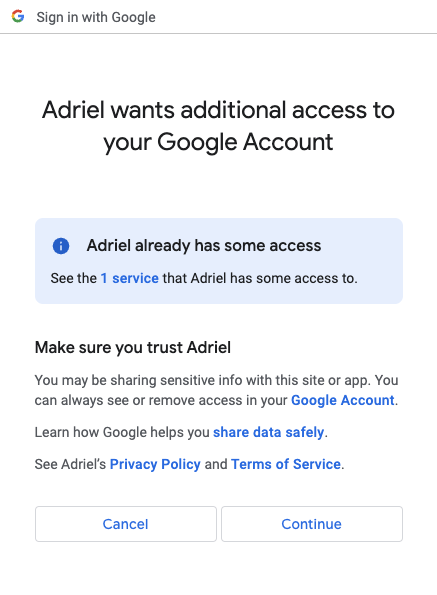Click the Cancel button
Viewport: 437px width, 595px height.
[126, 524]
